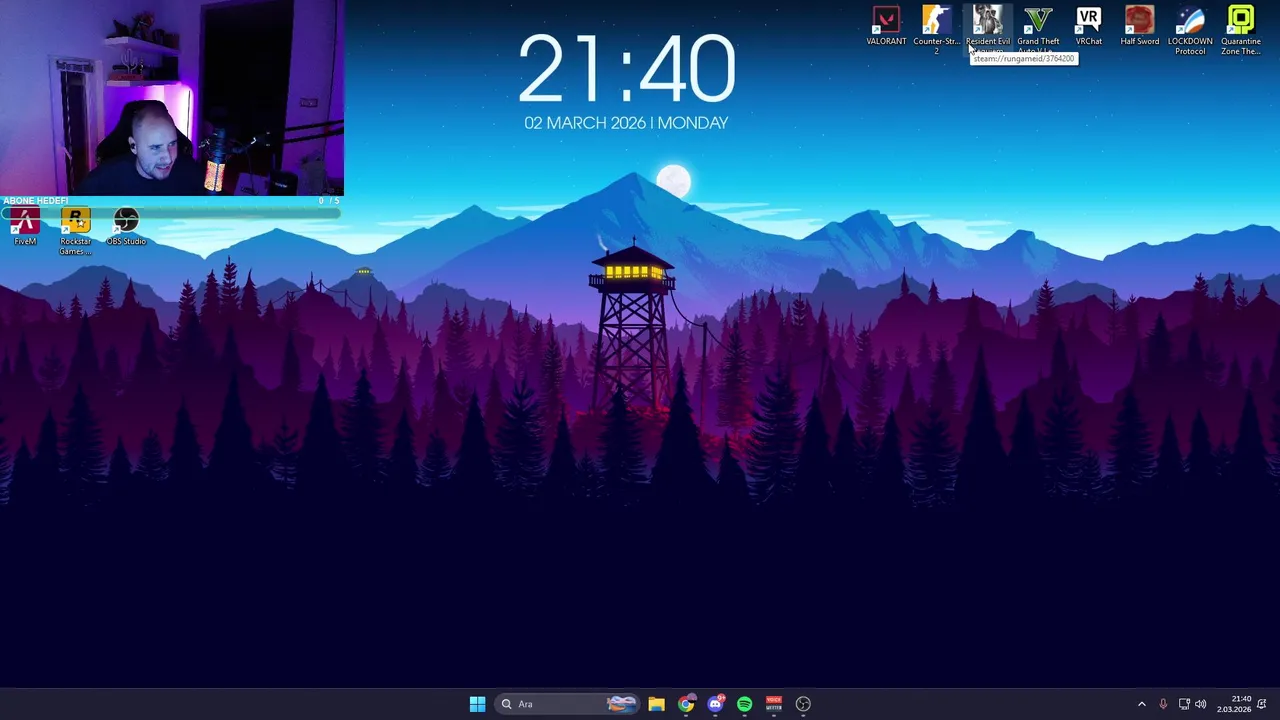Open the Rockstar Games Launcher shortcut
Image resolution: width=1280 pixels, height=720 pixels.
[x=75, y=231]
